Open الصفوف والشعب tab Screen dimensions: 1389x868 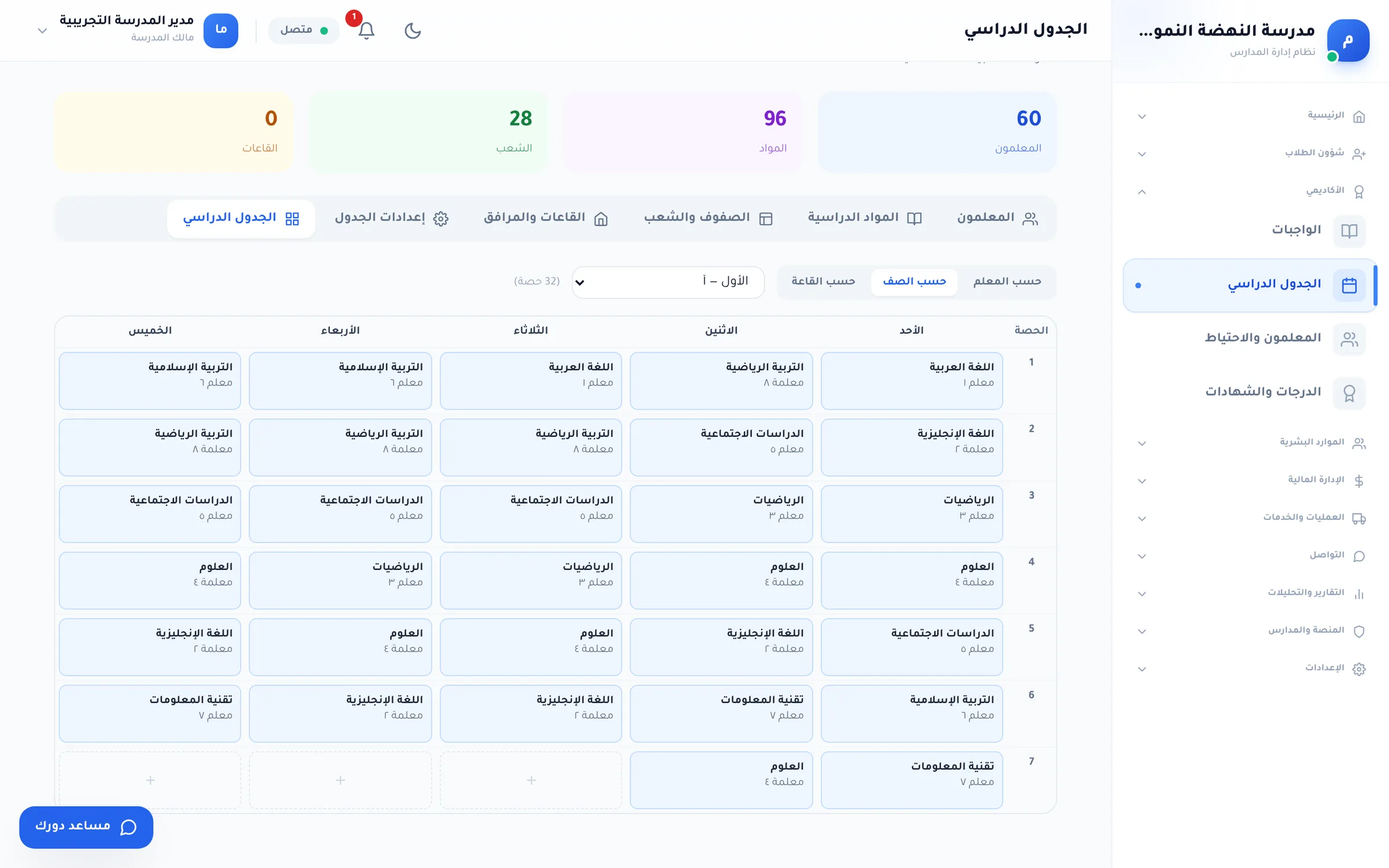click(x=708, y=218)
